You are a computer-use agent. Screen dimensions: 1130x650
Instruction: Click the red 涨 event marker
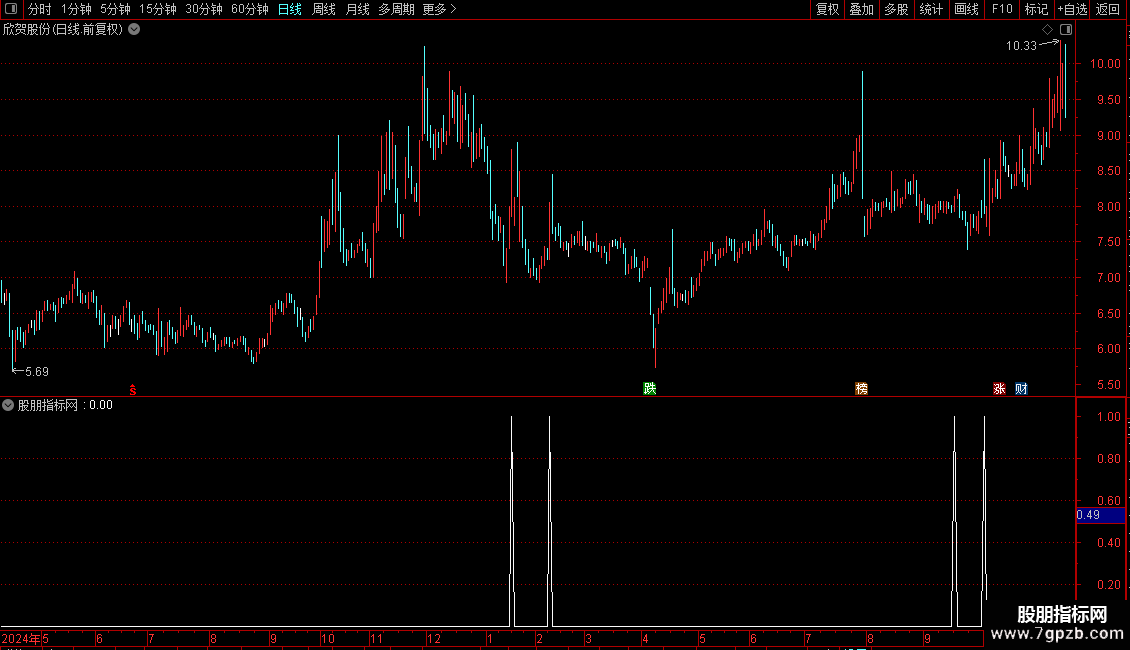(x=999, y=389)
